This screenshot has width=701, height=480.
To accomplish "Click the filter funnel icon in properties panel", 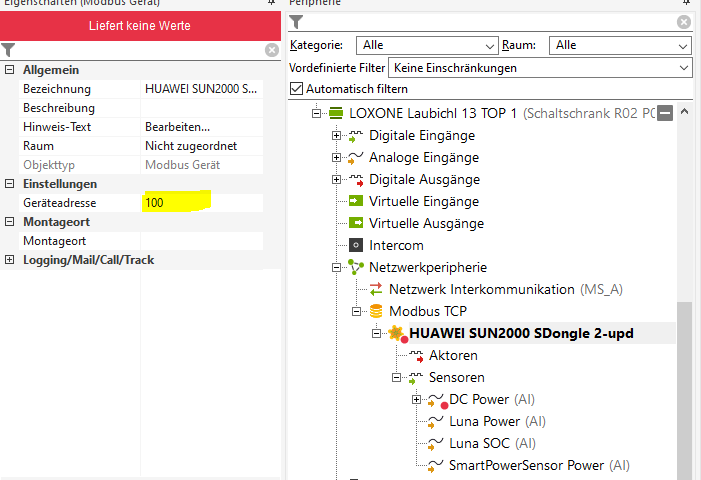I will pos(8,50).
